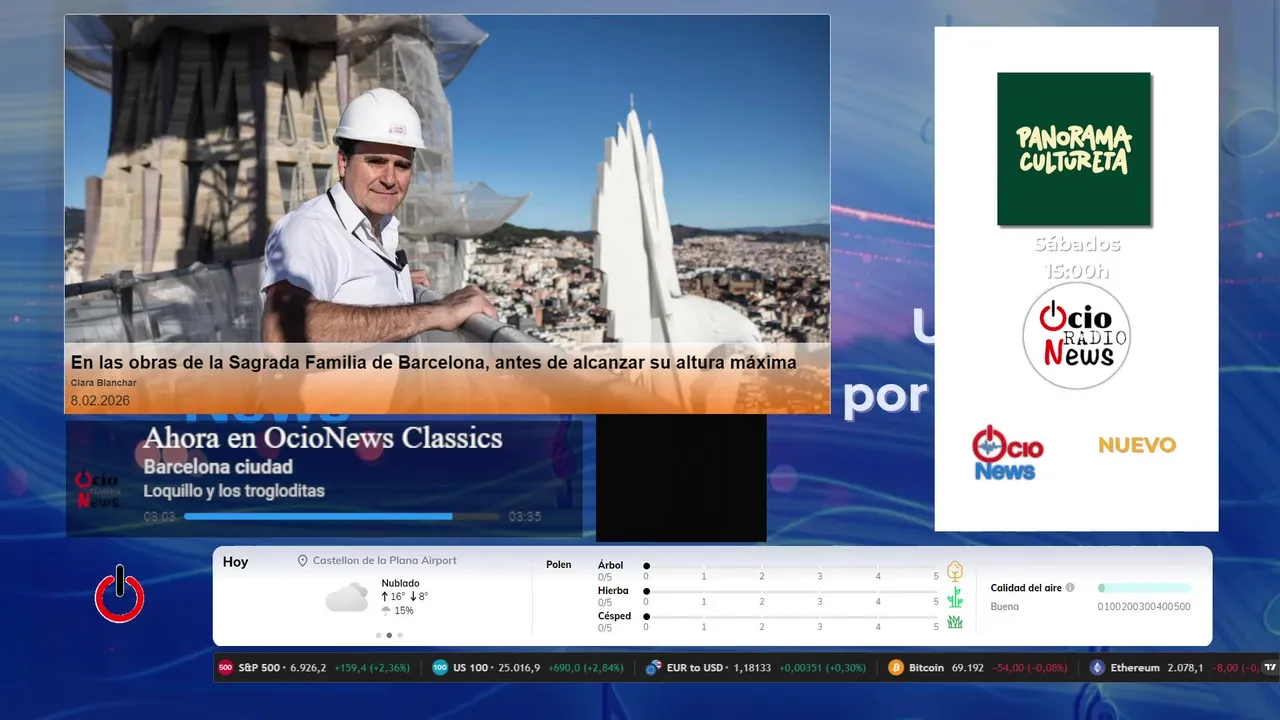Click the Hoy weather heading
The image size is (1280, 720).
pyautogui.click(x=236, y=562)
